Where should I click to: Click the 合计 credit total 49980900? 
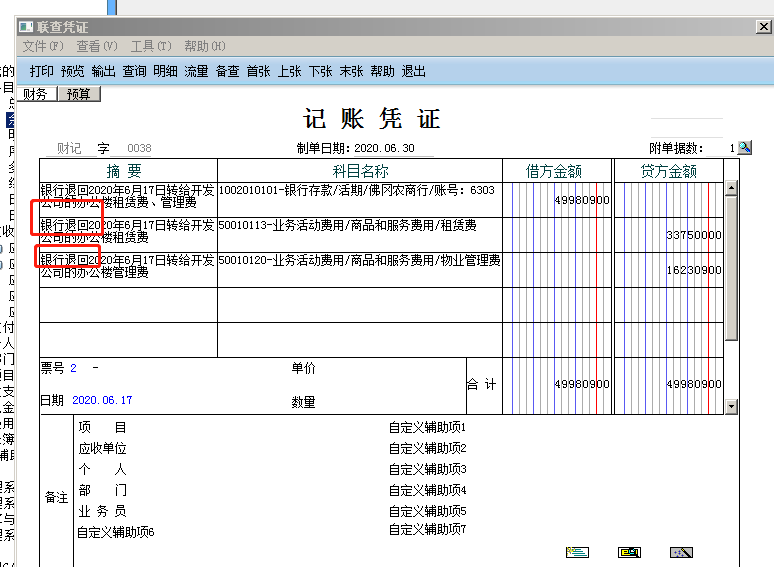[x=694, y=384]
